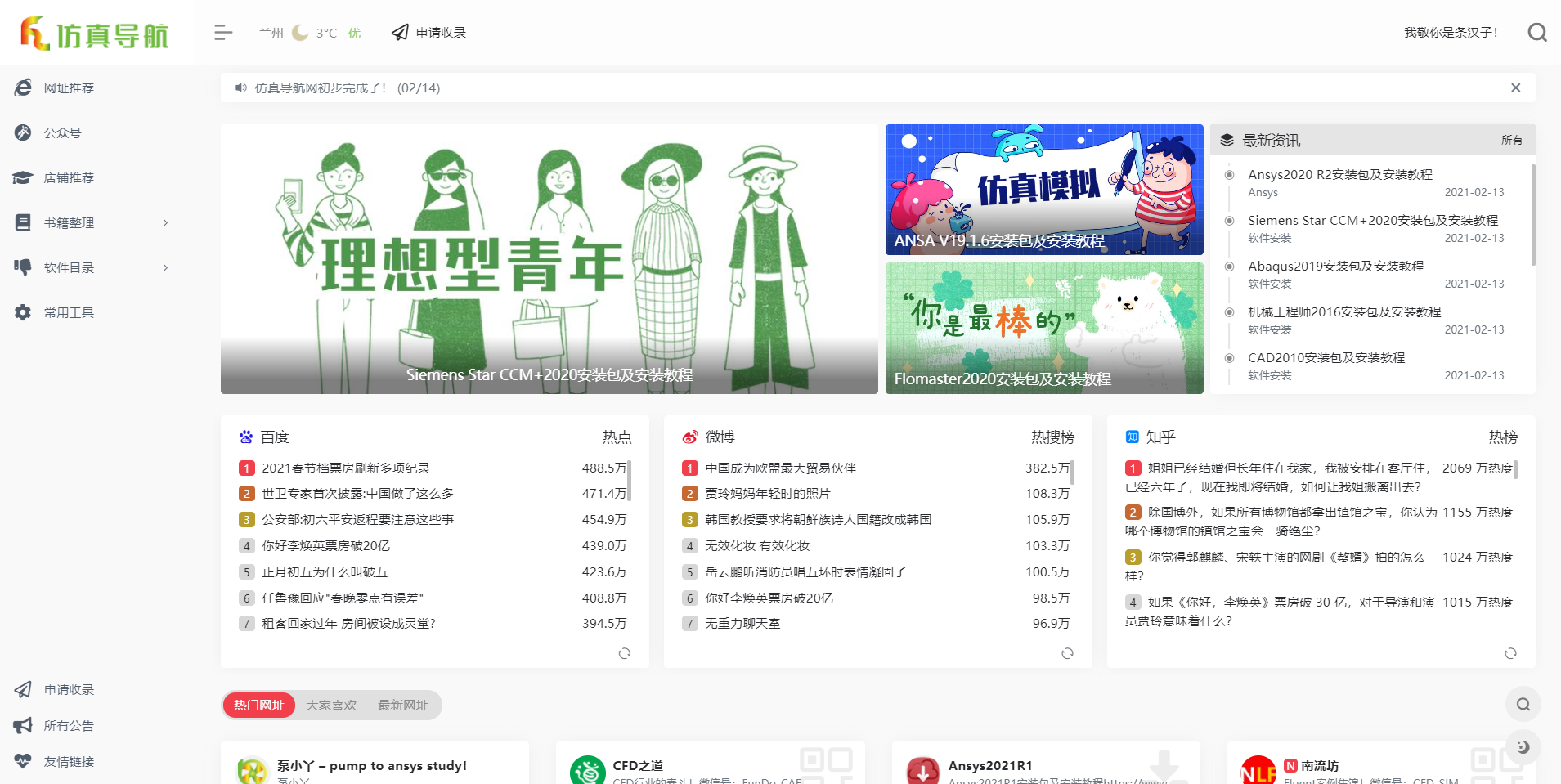Open 友情链接 from the sidebar
Viewport: 1561px width, 784px height.
(22, 761)
